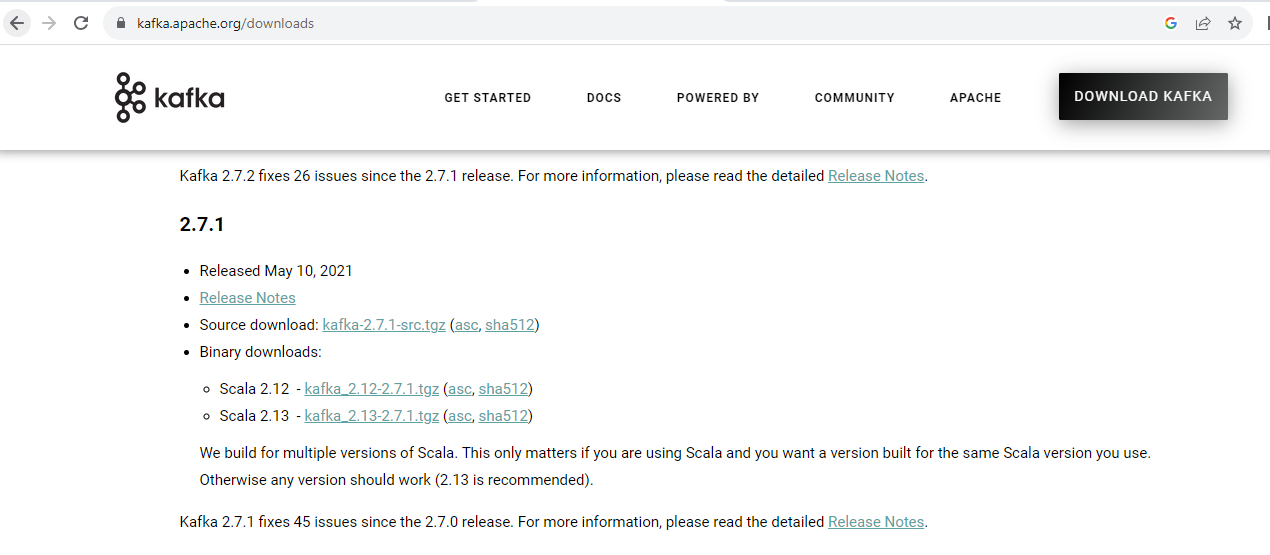Image resolution: width=1270 pixels, height=555 pixels.
Task: Click the 2.7.1 version heading
Action: (202, 224)
